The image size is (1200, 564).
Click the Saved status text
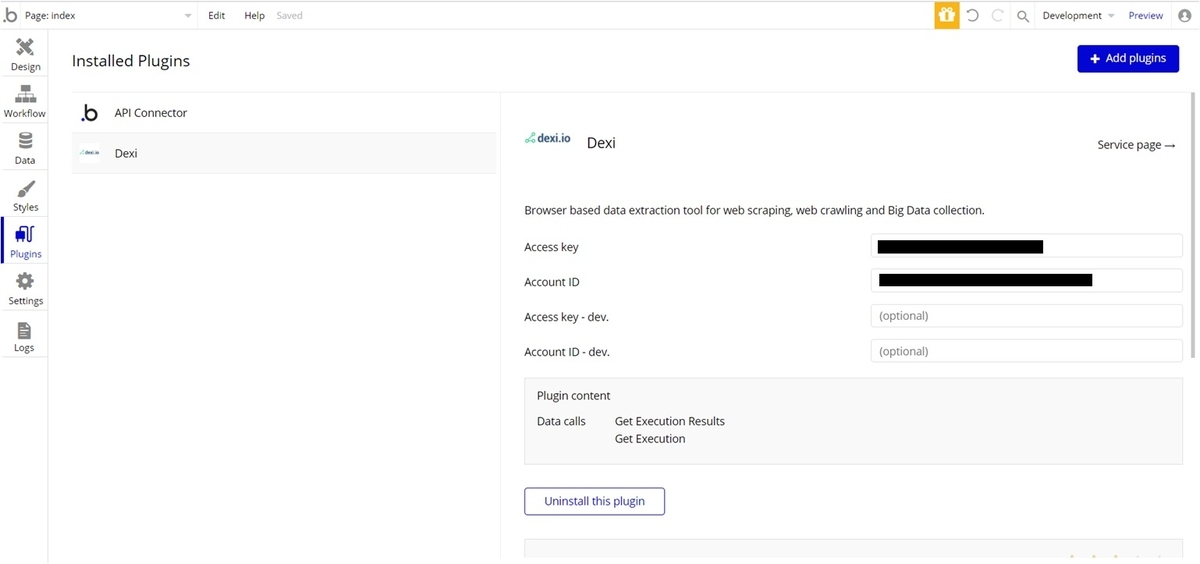pos(289,16)
